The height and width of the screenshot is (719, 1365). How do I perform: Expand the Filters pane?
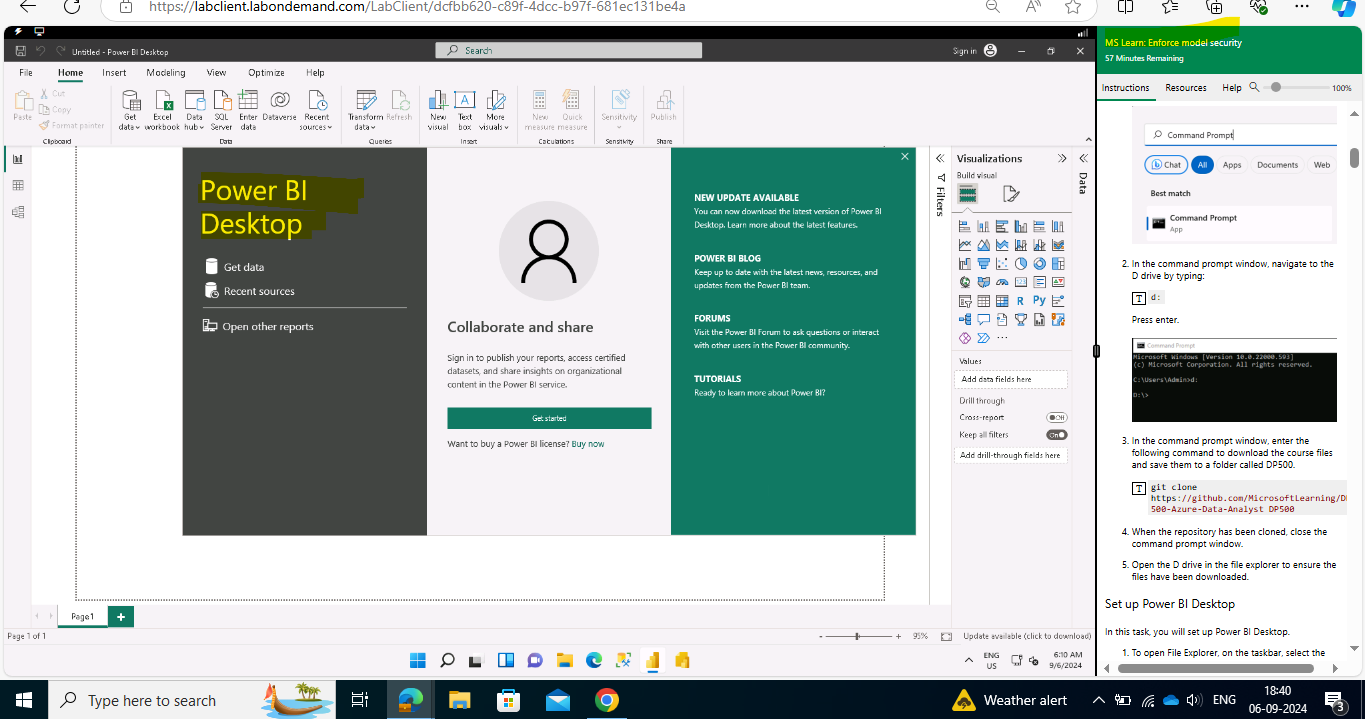tap(940, 158)
